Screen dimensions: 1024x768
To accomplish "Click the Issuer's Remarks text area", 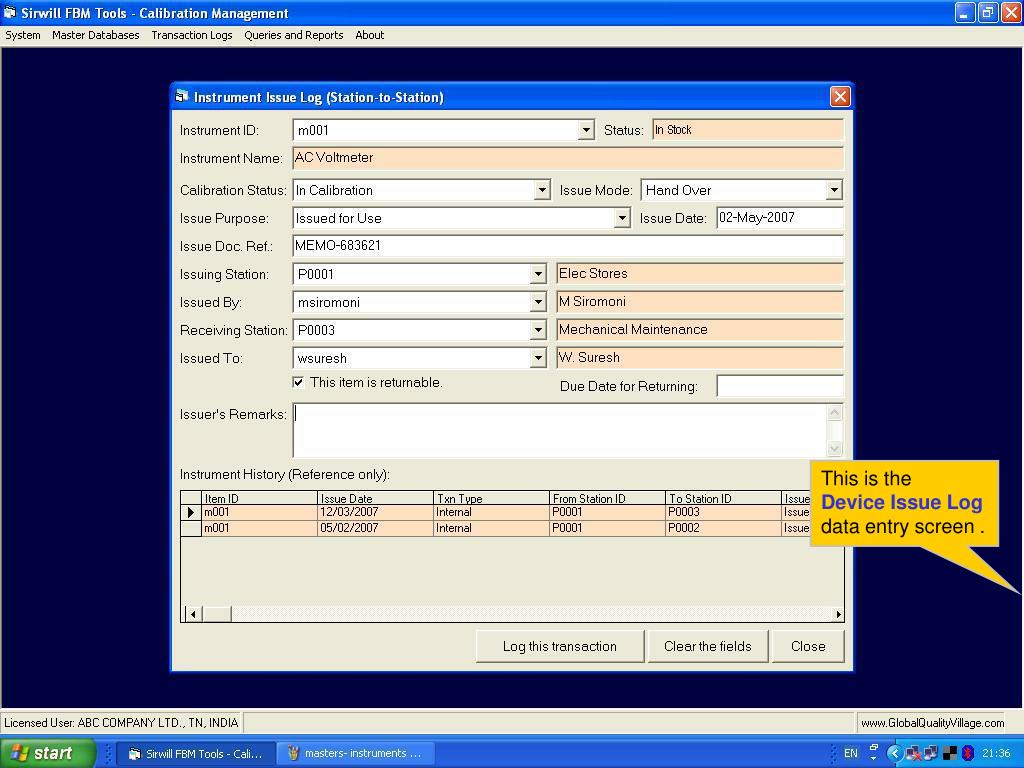I will point(560,430).
